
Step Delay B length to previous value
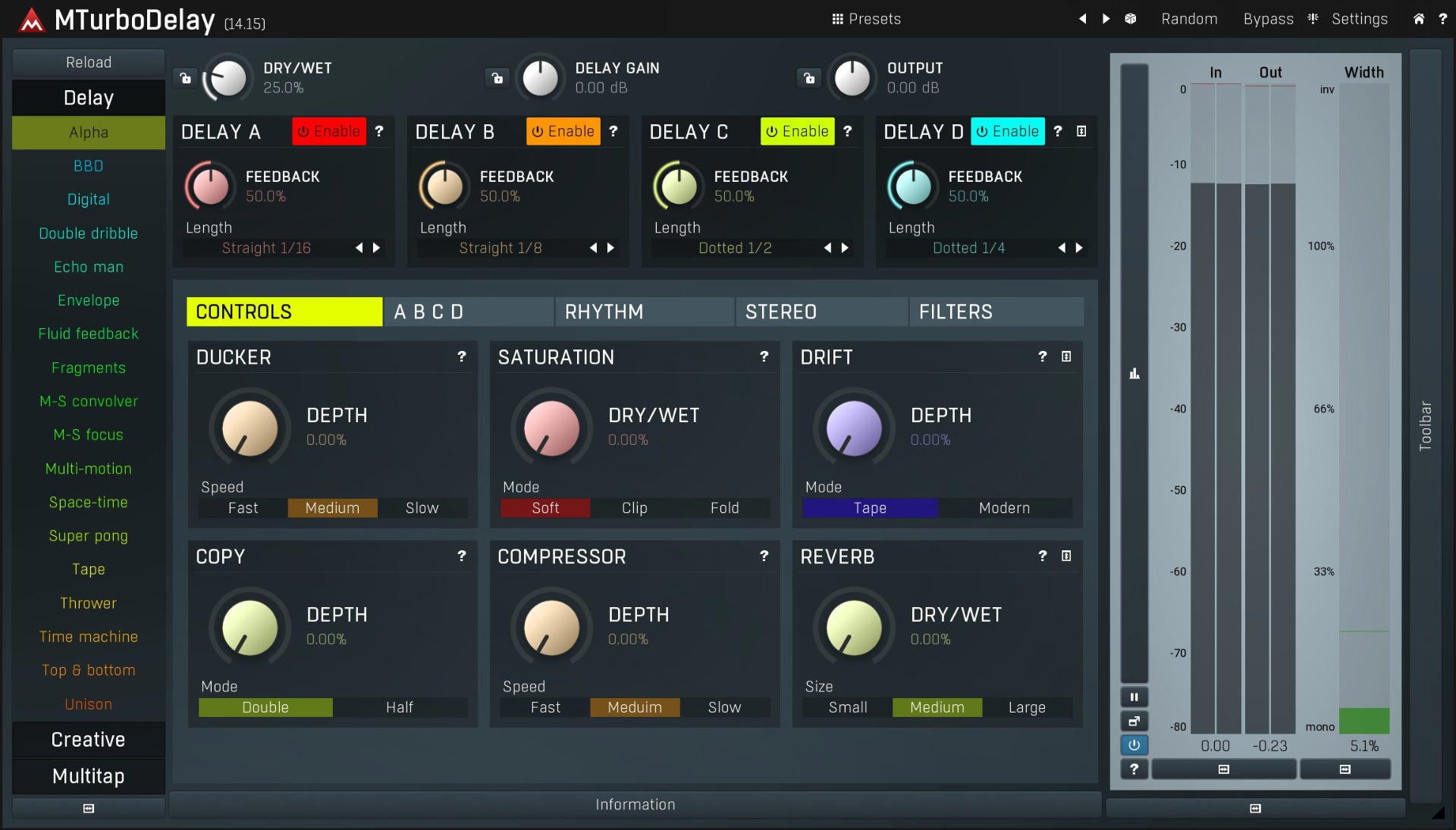(x=594, y=248)
